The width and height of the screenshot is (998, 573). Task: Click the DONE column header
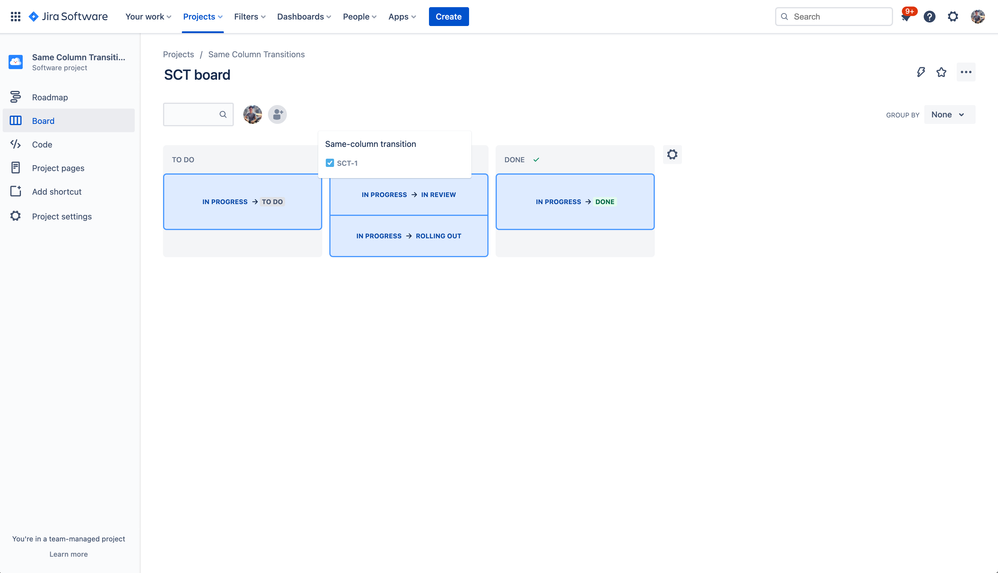pyautogui.click(x=514, y=160)
